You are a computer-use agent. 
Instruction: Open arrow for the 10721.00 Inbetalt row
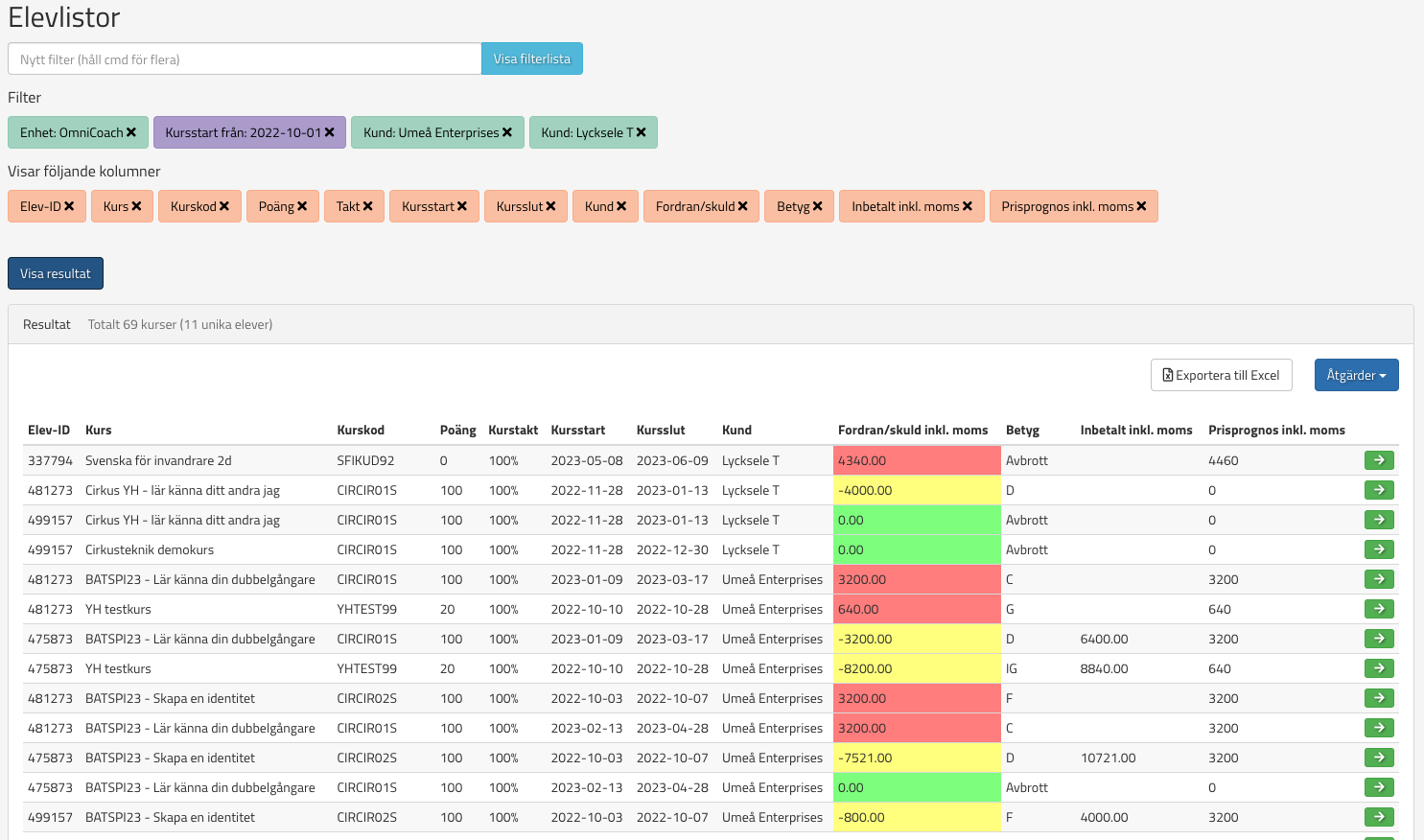1378,758
